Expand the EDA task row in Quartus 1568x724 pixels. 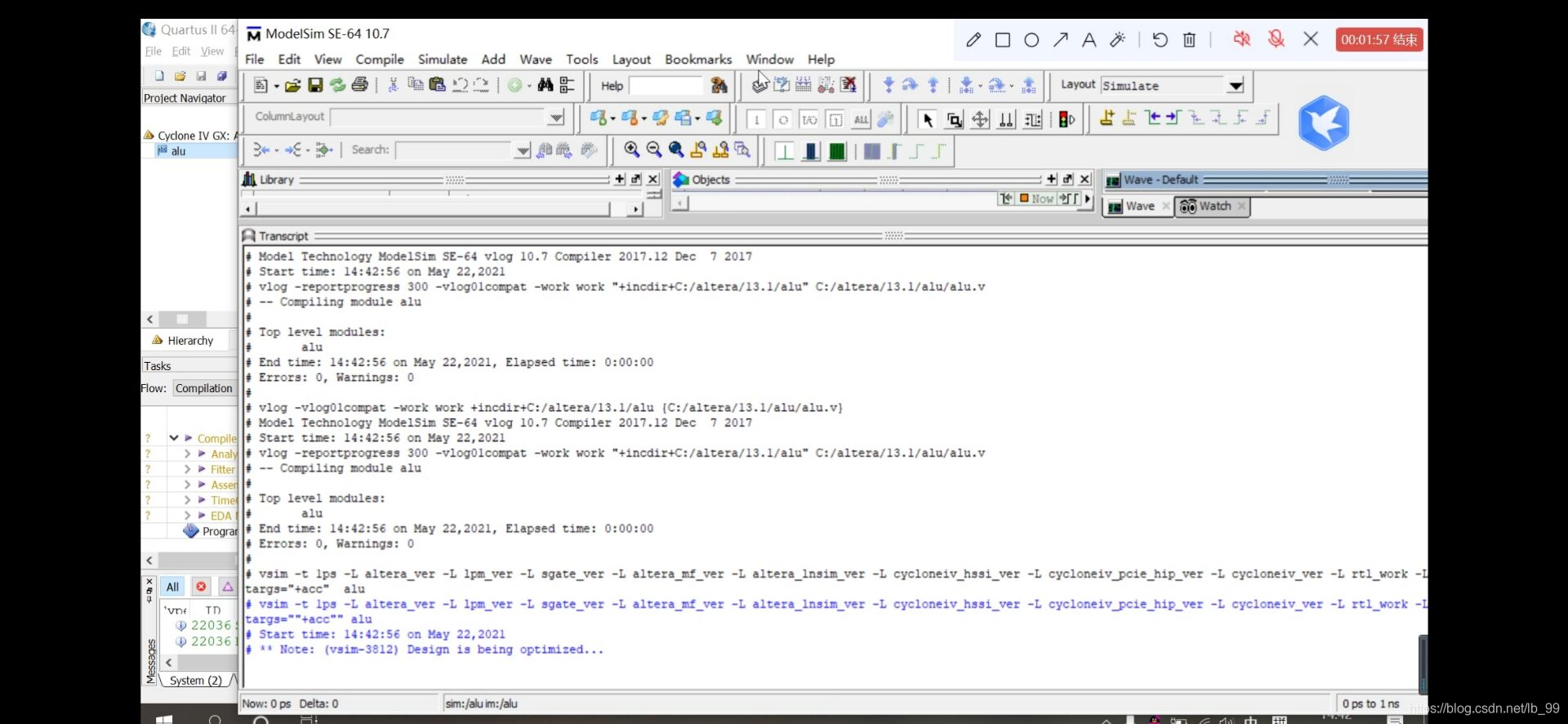(x=187, y=516)
